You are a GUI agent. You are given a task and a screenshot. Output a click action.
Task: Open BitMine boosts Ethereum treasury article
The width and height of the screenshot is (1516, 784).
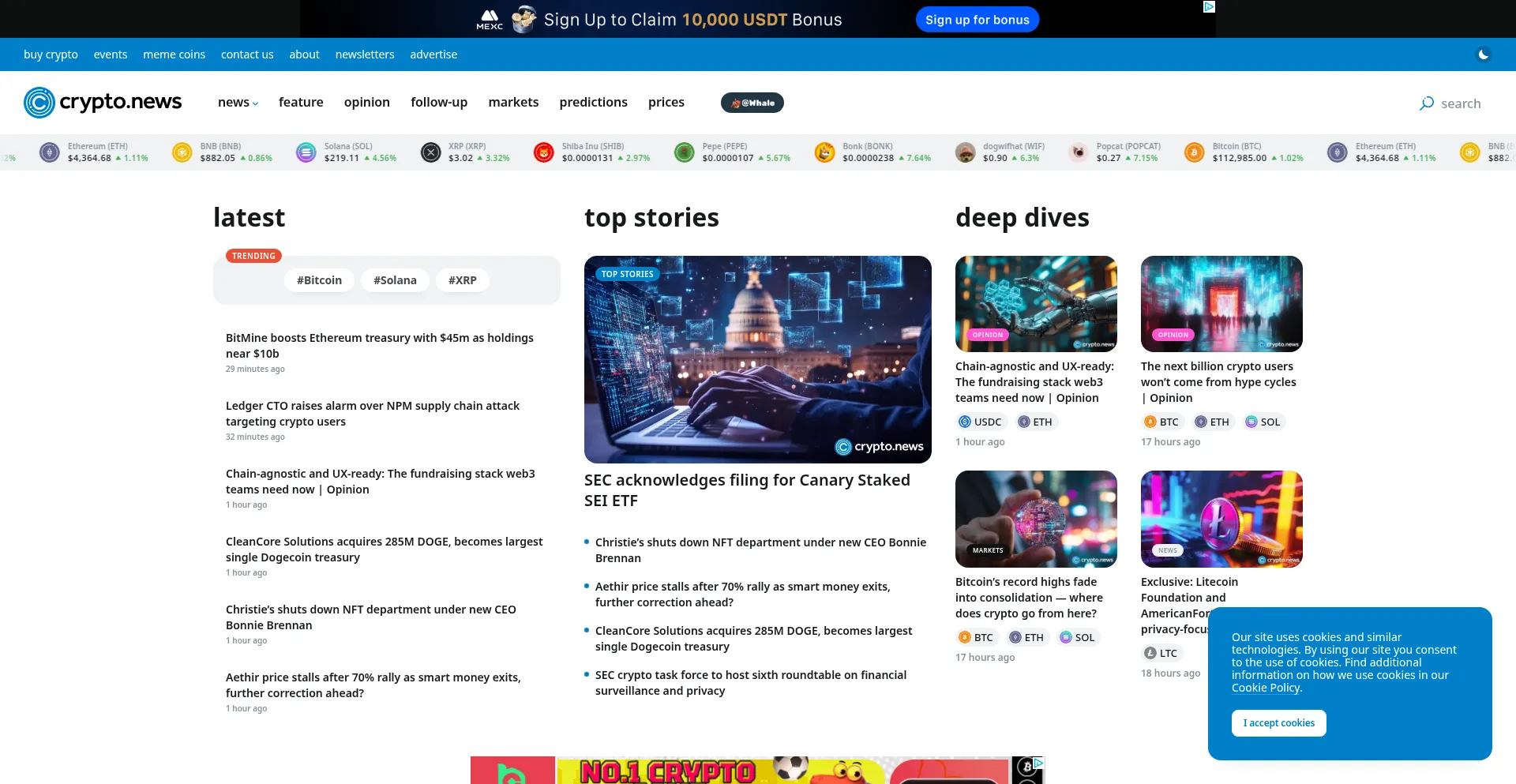coord(380,346)
